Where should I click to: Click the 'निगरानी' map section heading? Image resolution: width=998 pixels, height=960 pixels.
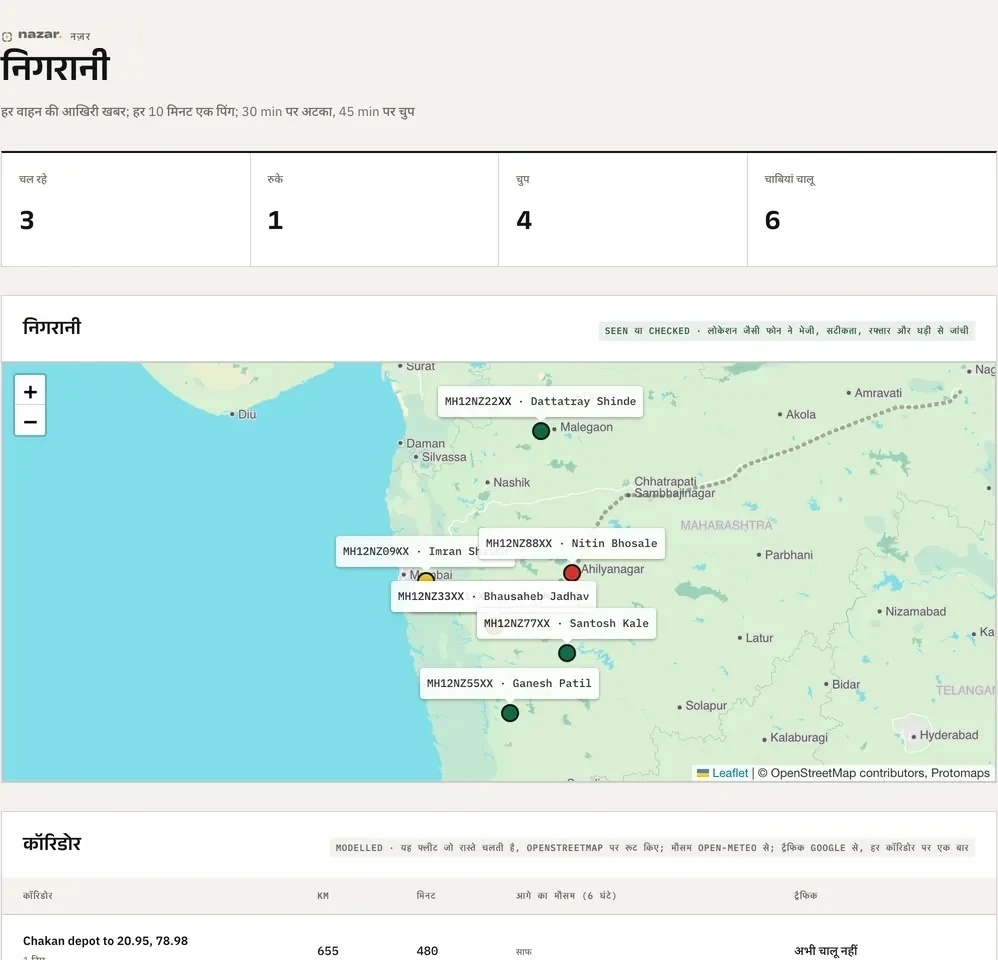(52, 327)
